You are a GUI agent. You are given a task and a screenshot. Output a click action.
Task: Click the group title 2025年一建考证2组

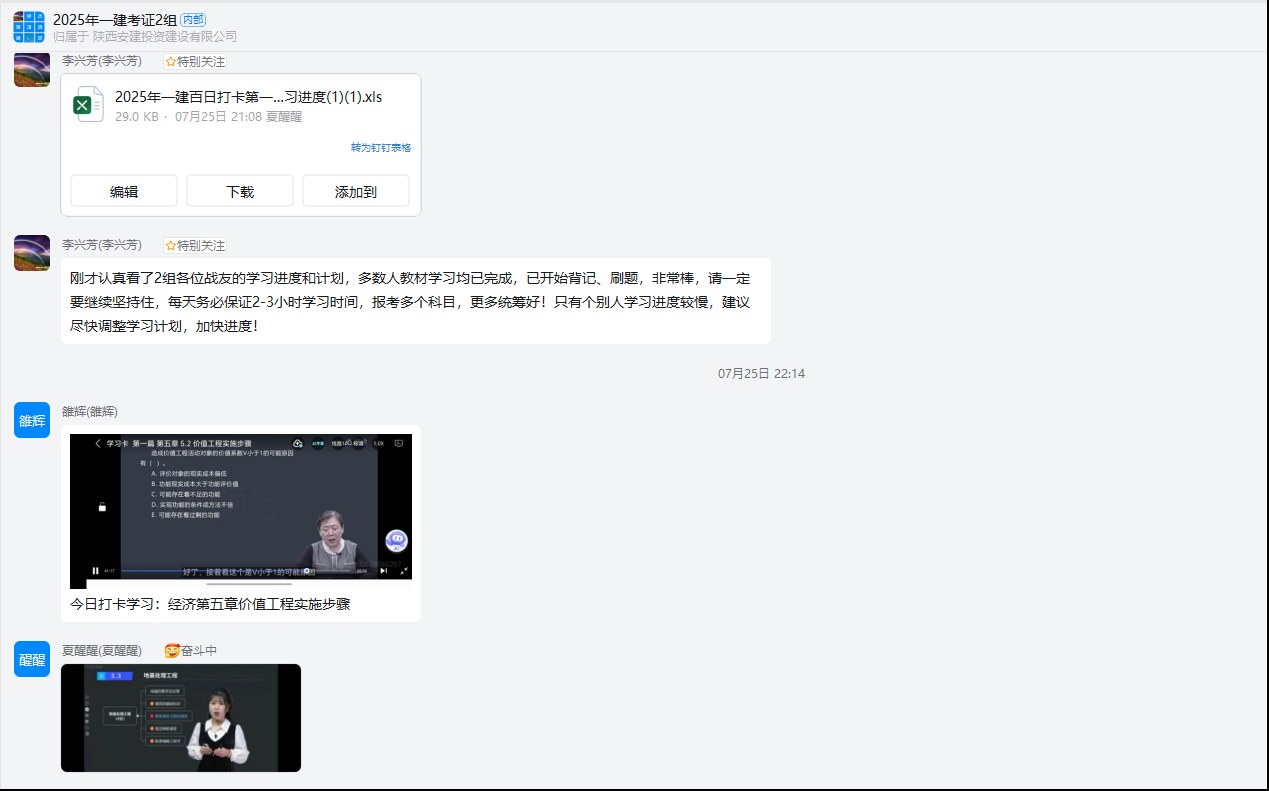(114, 20)
